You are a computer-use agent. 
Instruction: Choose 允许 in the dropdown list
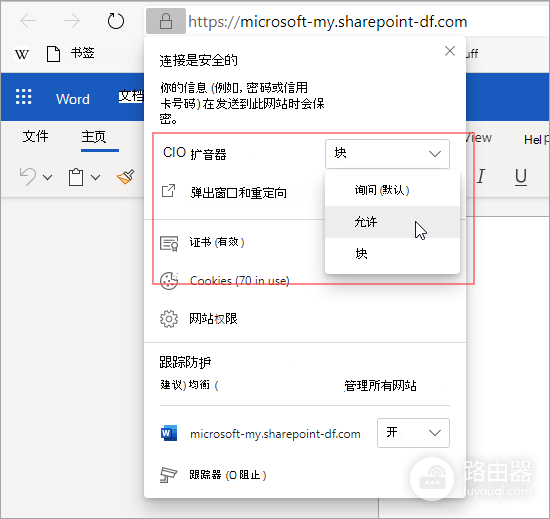coord(392,222)
